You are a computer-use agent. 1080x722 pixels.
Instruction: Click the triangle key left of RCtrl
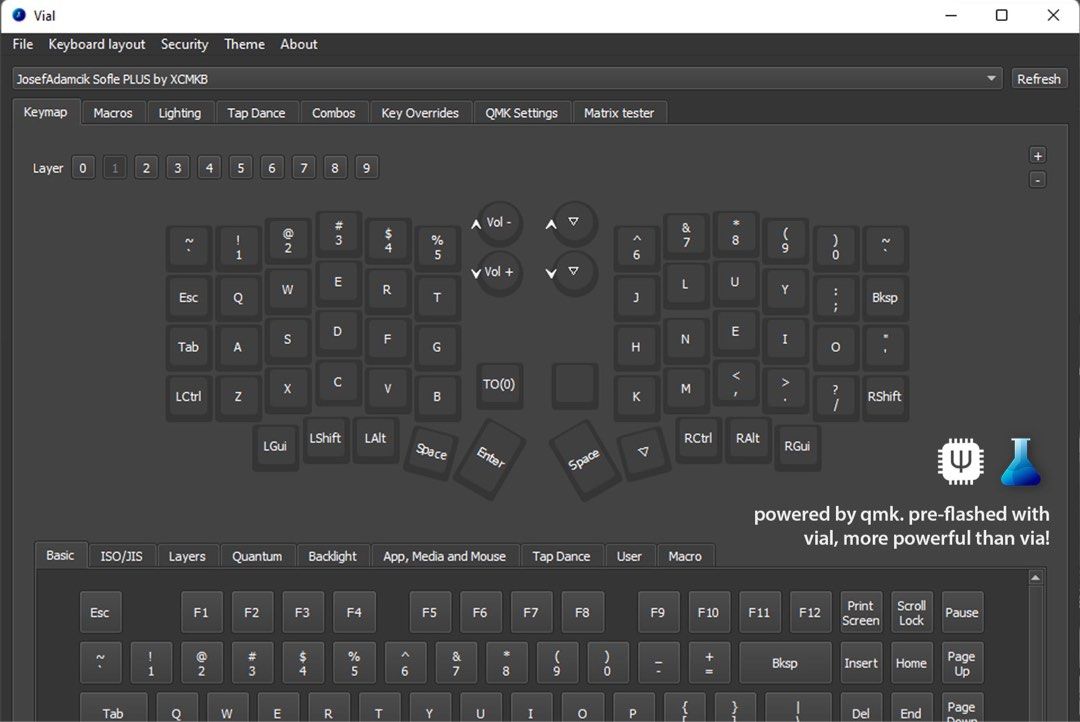pos(642,451)
